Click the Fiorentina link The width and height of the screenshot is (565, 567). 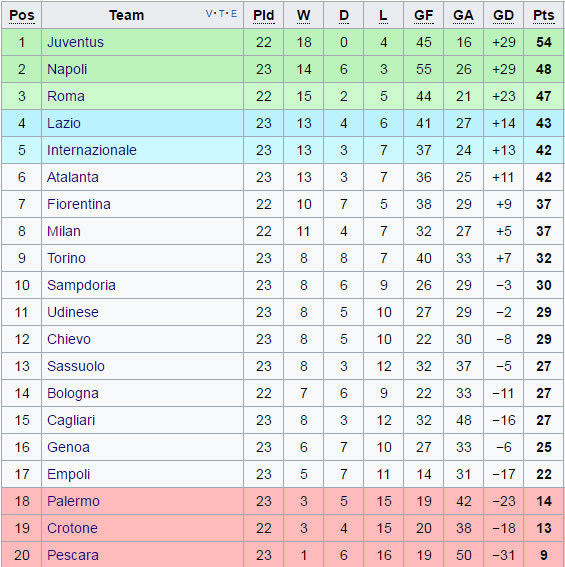point(79,204)
